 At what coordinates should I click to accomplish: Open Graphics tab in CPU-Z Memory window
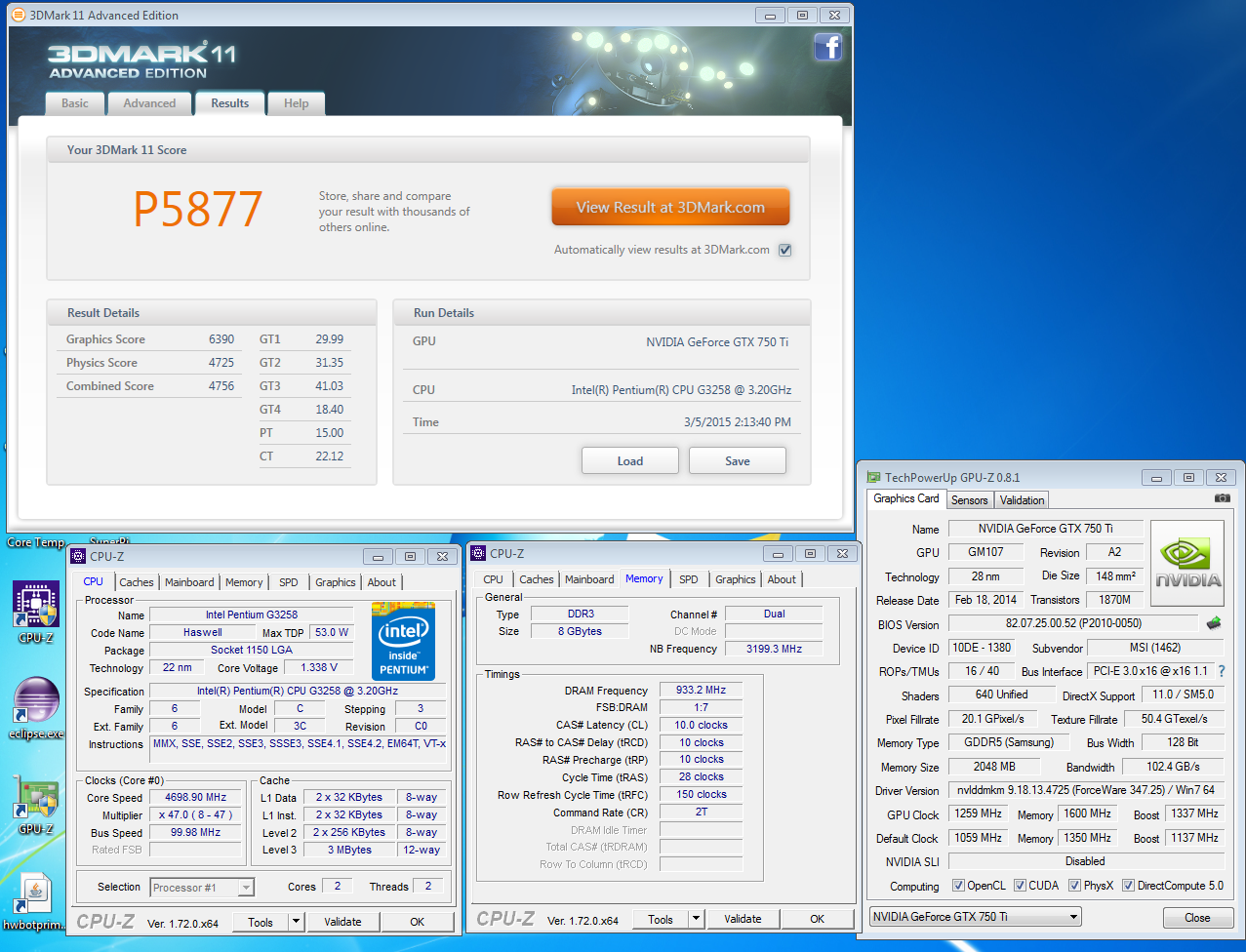point(736,579)
